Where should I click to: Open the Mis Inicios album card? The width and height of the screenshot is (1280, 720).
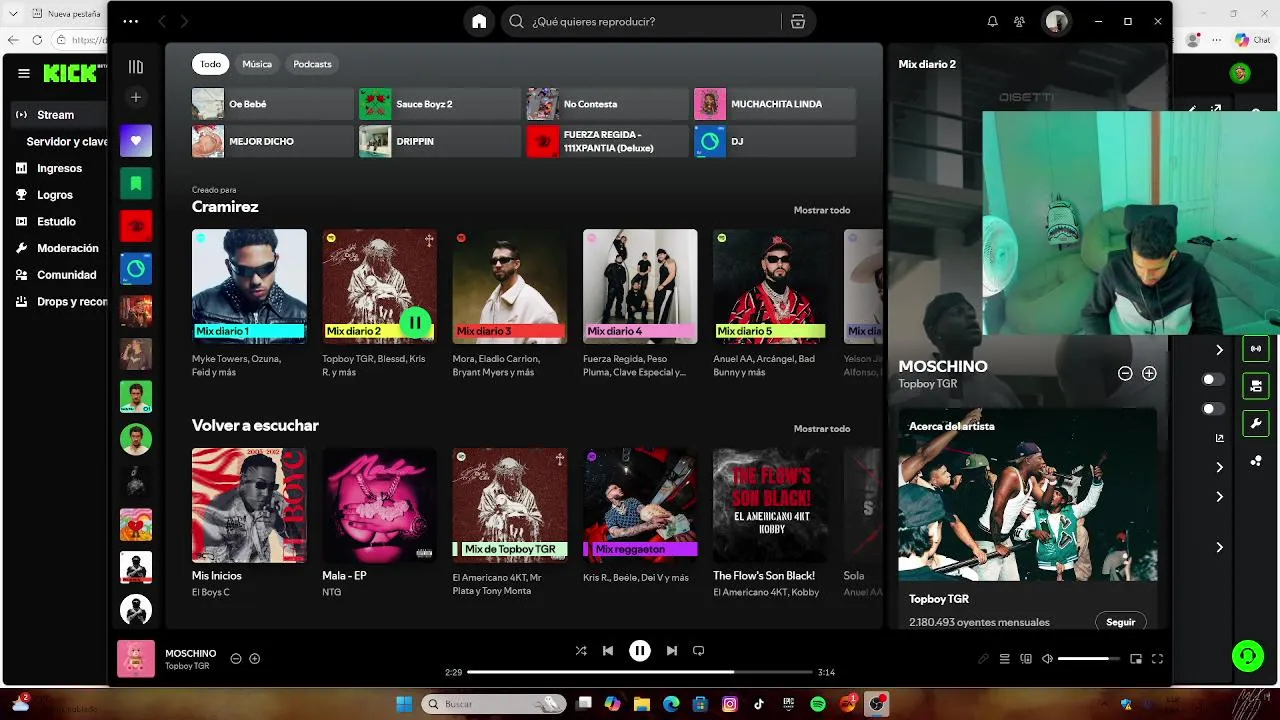(249, 523)
